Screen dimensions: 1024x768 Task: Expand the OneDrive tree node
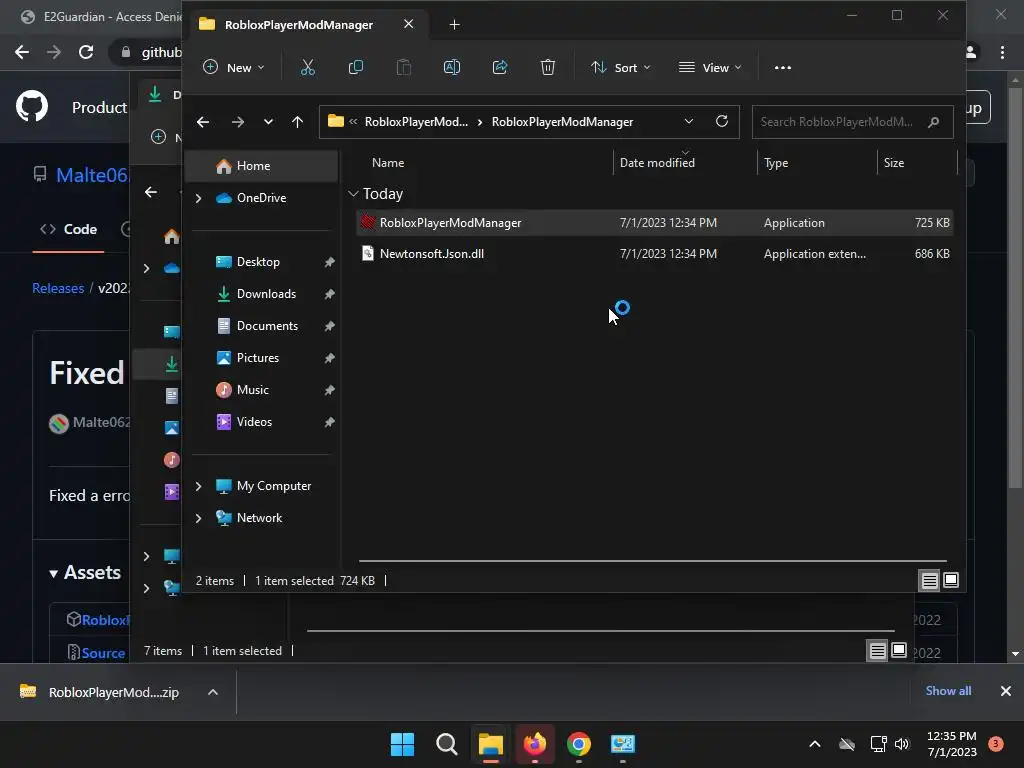click(x=199, y=198)
